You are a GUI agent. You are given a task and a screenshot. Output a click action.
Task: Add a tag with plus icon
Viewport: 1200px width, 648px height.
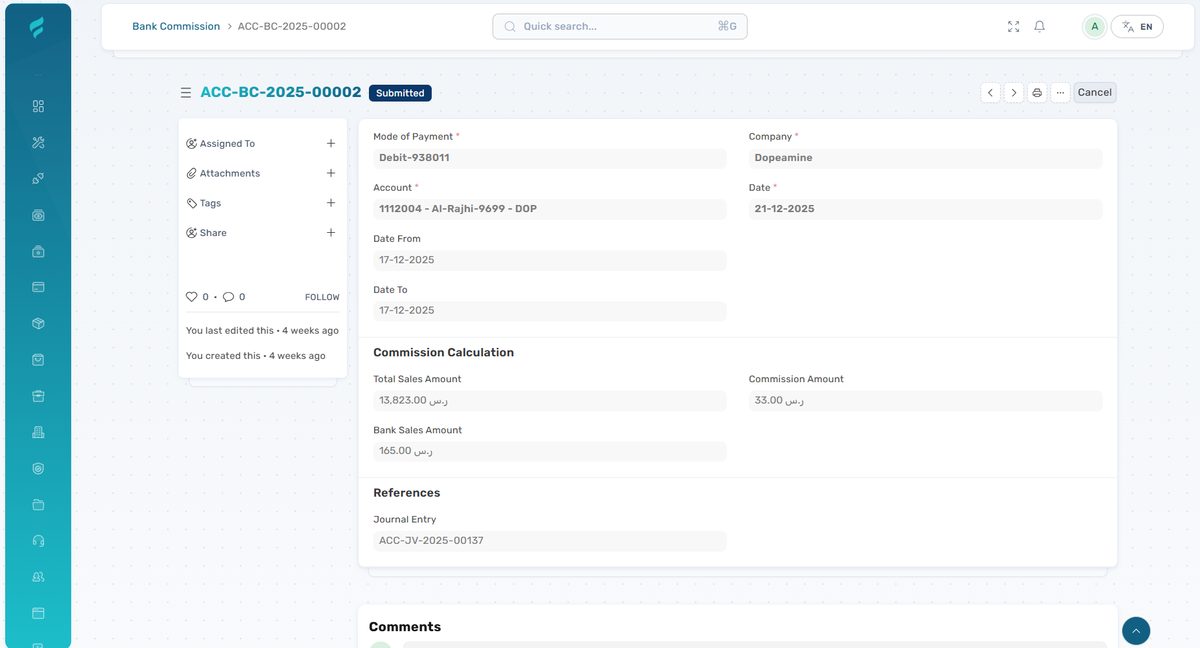(331, 203)
